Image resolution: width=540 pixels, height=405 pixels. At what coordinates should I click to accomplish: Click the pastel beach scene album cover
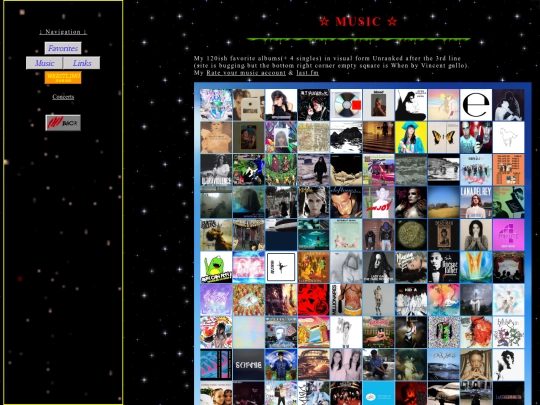[x=444, y=105]
